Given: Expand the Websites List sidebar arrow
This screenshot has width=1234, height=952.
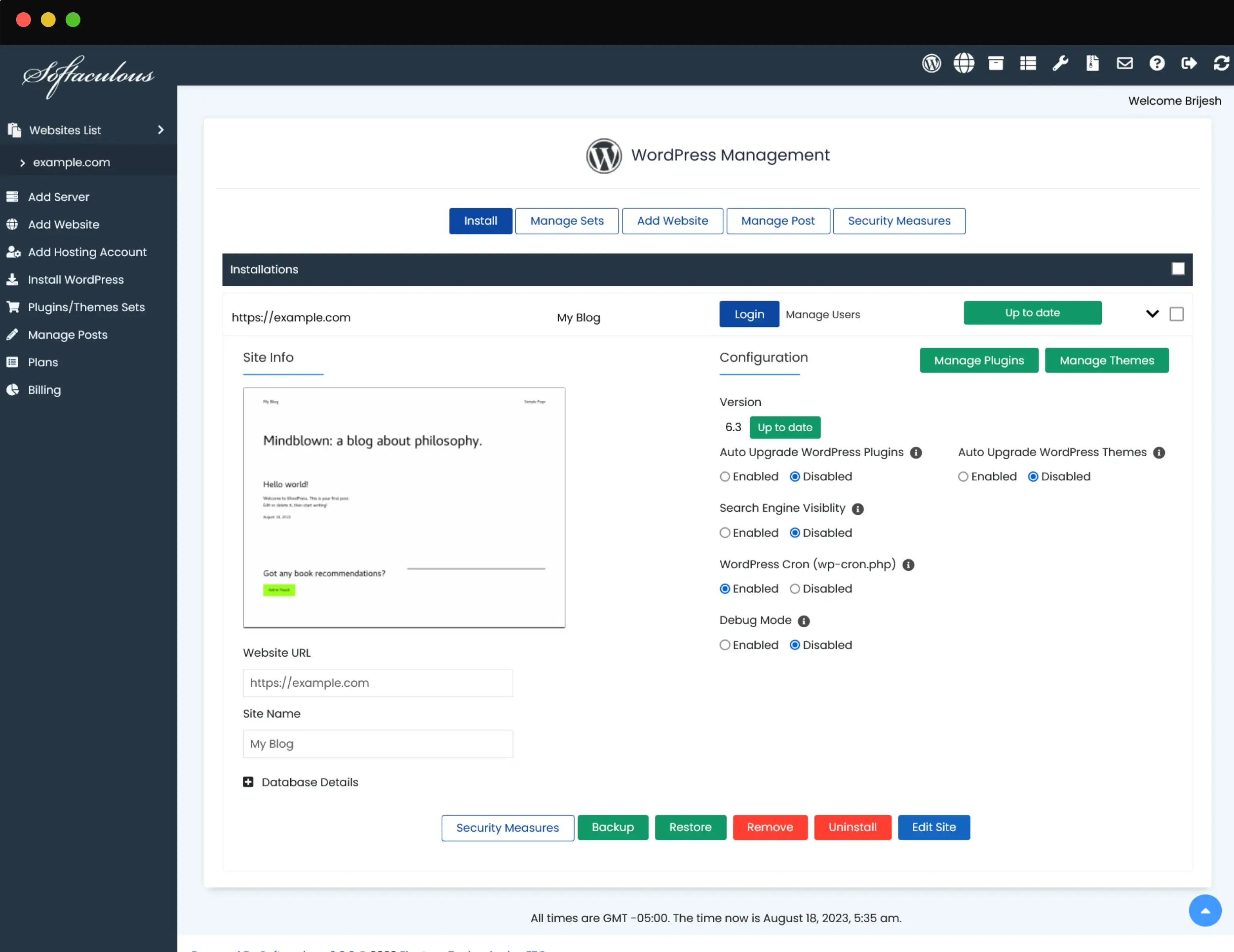Looking at the screenshot, I should coord(160,130).
